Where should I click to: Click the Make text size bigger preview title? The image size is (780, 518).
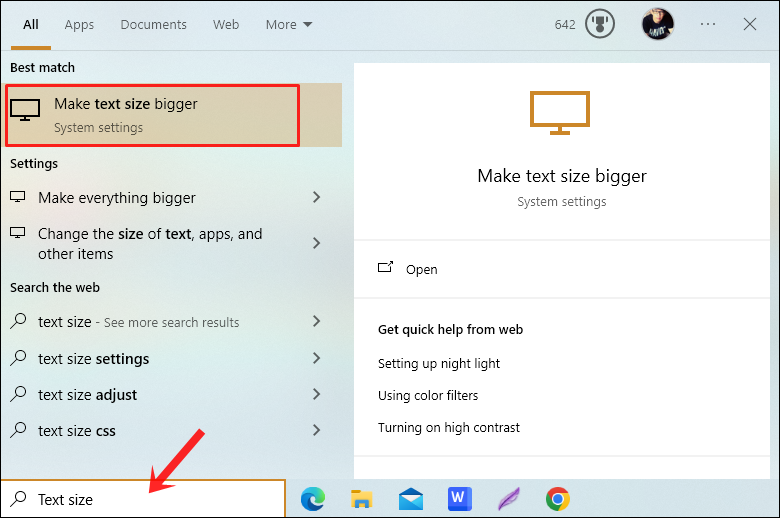pos(562,176)
